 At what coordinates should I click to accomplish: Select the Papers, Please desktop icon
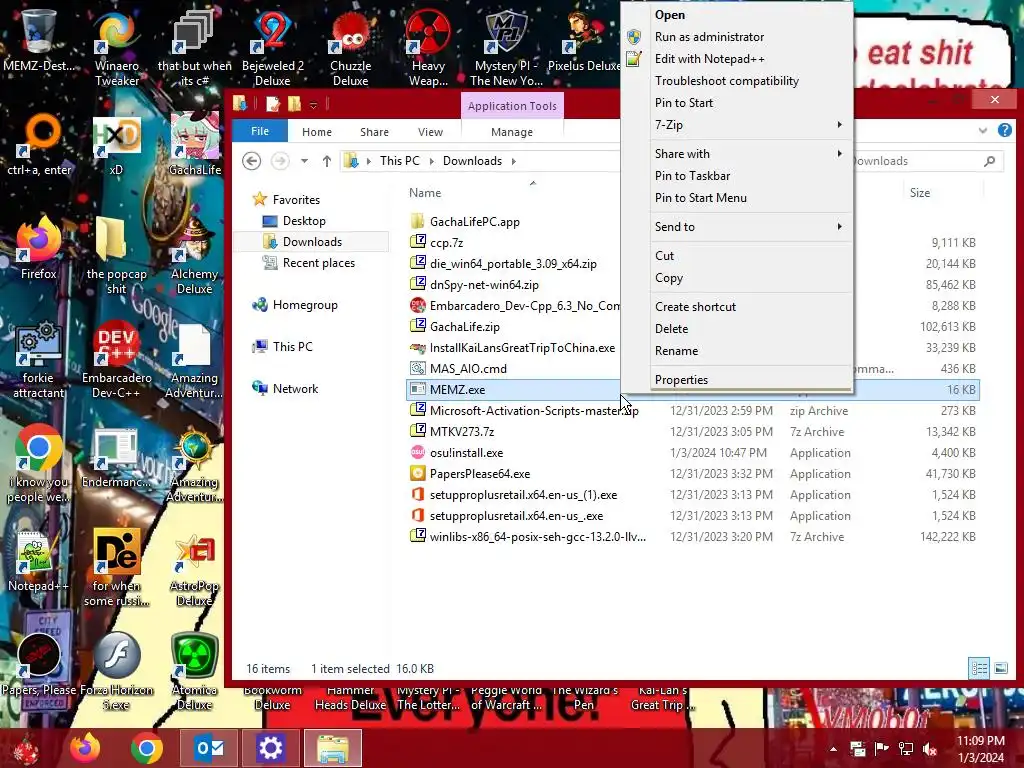[39, 665]
